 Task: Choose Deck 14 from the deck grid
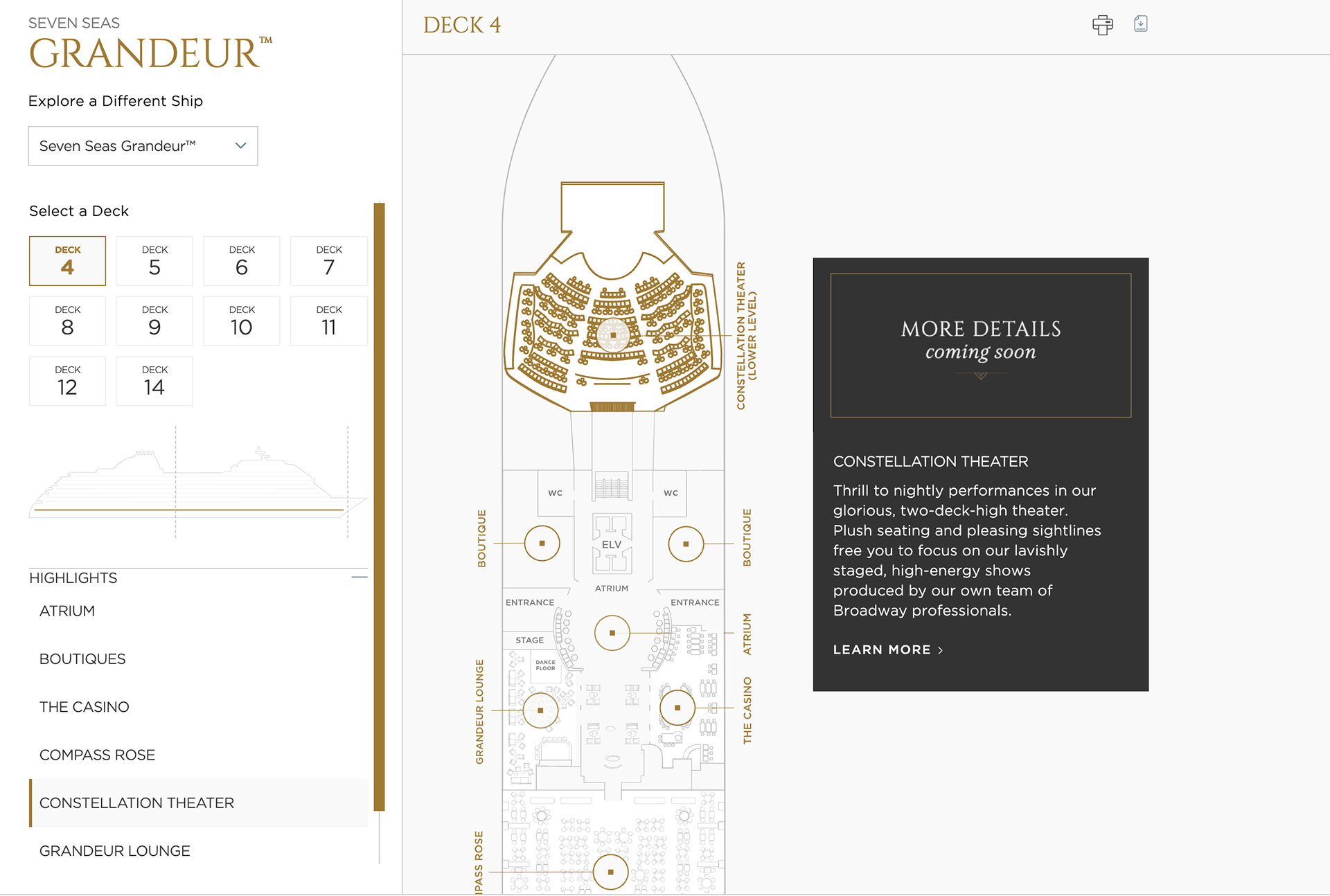(x=154, y=381)
